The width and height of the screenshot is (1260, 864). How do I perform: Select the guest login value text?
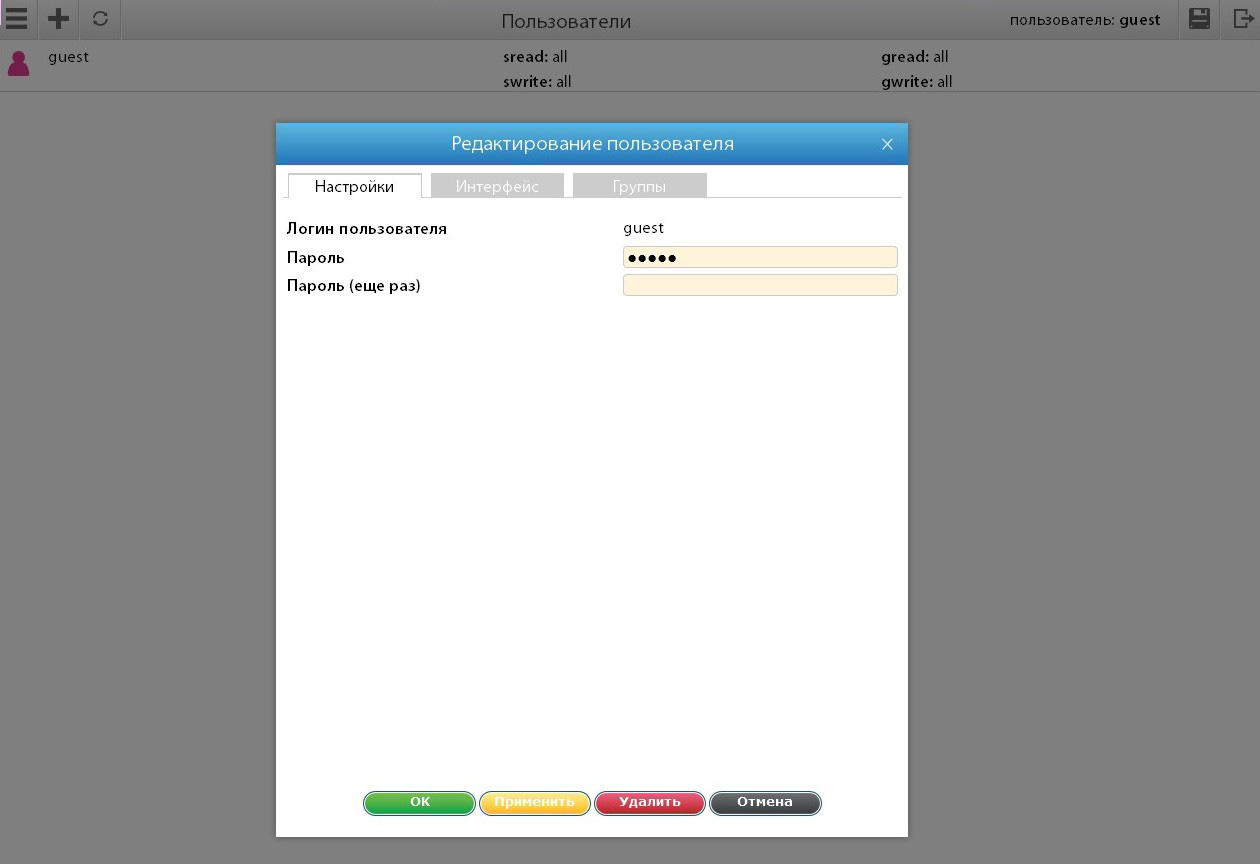click(643, 228)
